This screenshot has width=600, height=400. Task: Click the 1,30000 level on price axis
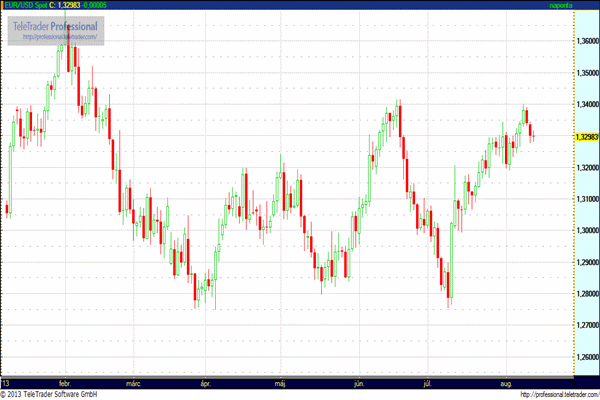click(587, 231)
